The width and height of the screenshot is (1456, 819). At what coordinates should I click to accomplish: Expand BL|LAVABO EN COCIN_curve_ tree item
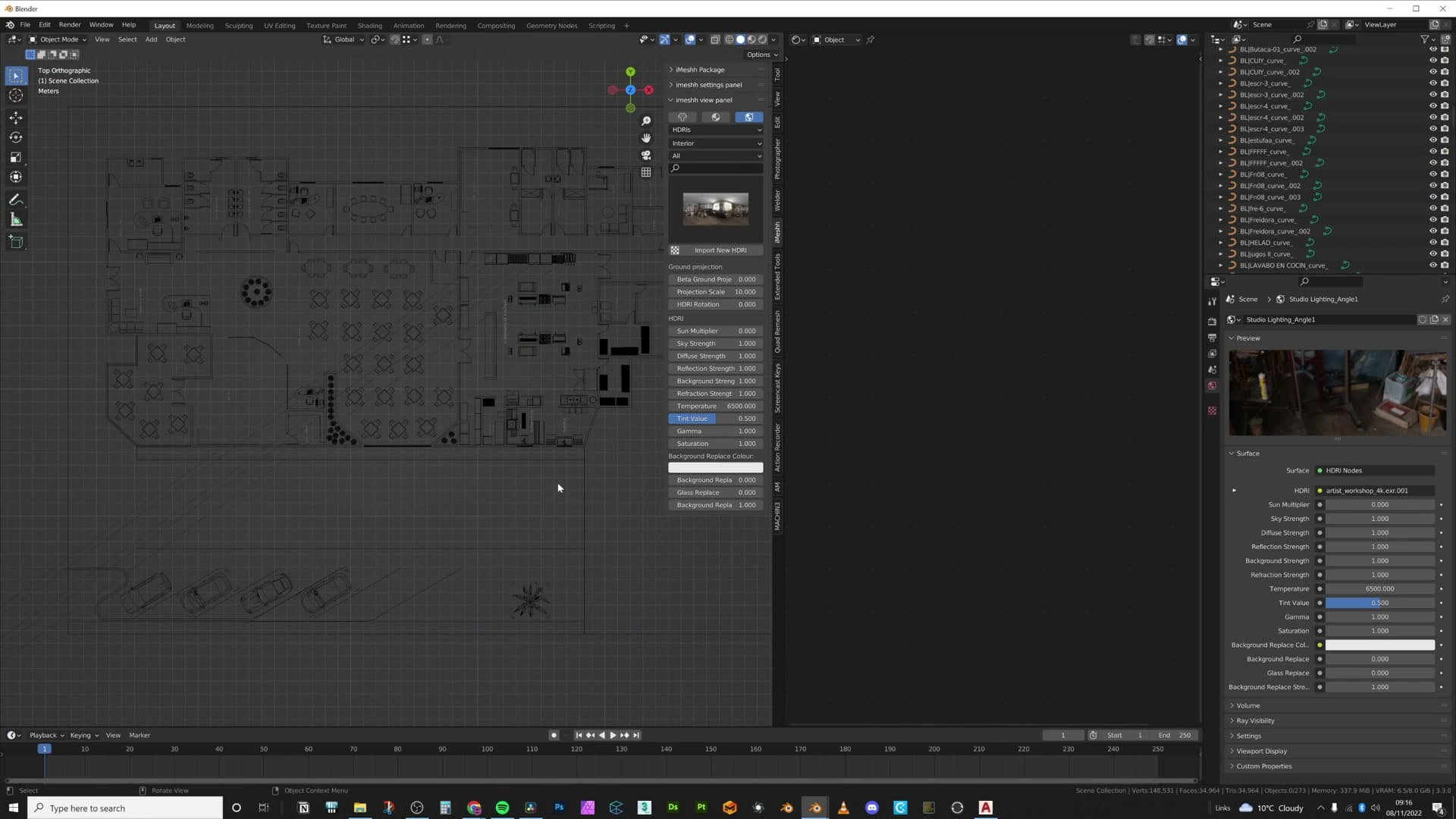click(x=1220, y=265)
